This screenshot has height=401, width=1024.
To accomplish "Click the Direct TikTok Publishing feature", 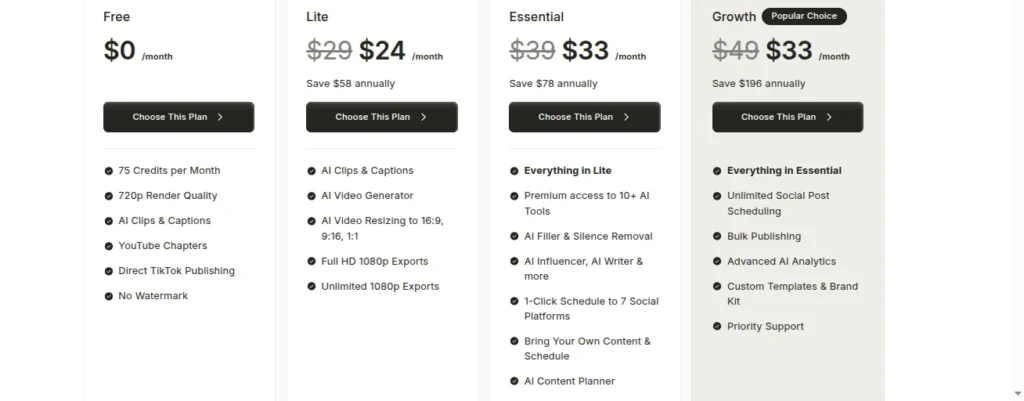I will [x=176, y=271].
